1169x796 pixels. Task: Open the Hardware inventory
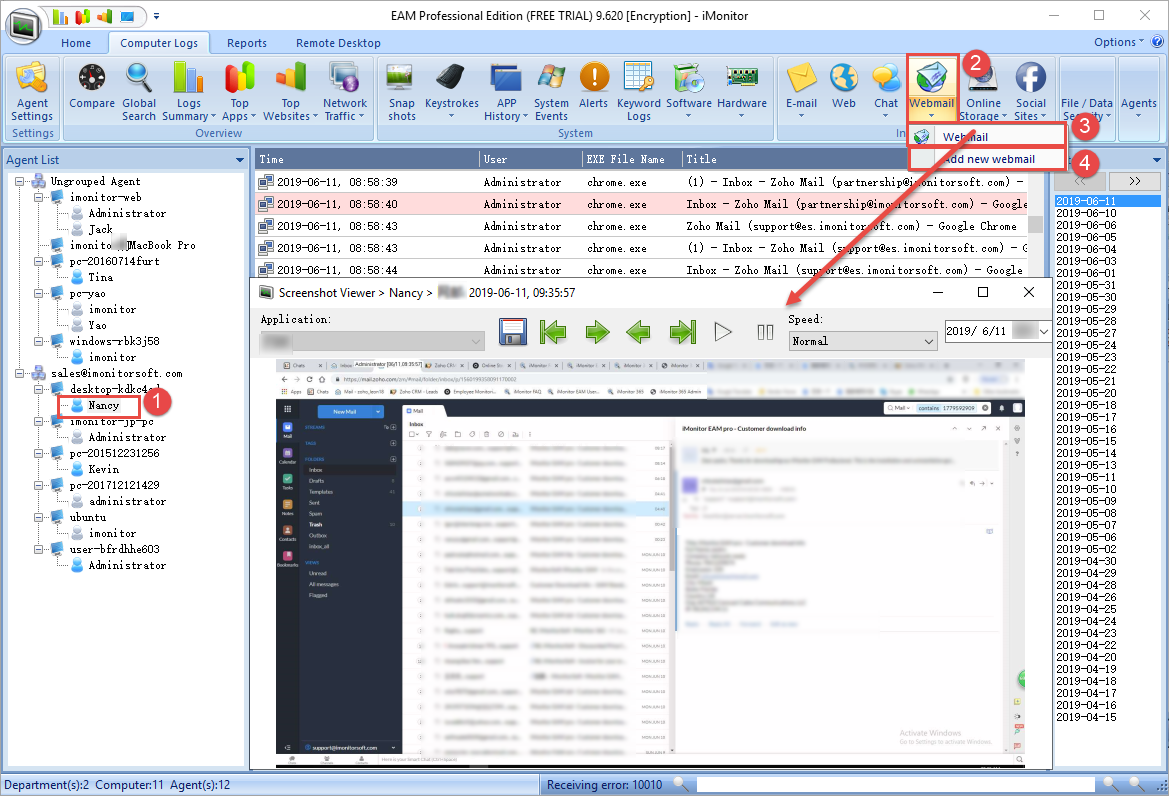tap(742, 92)
